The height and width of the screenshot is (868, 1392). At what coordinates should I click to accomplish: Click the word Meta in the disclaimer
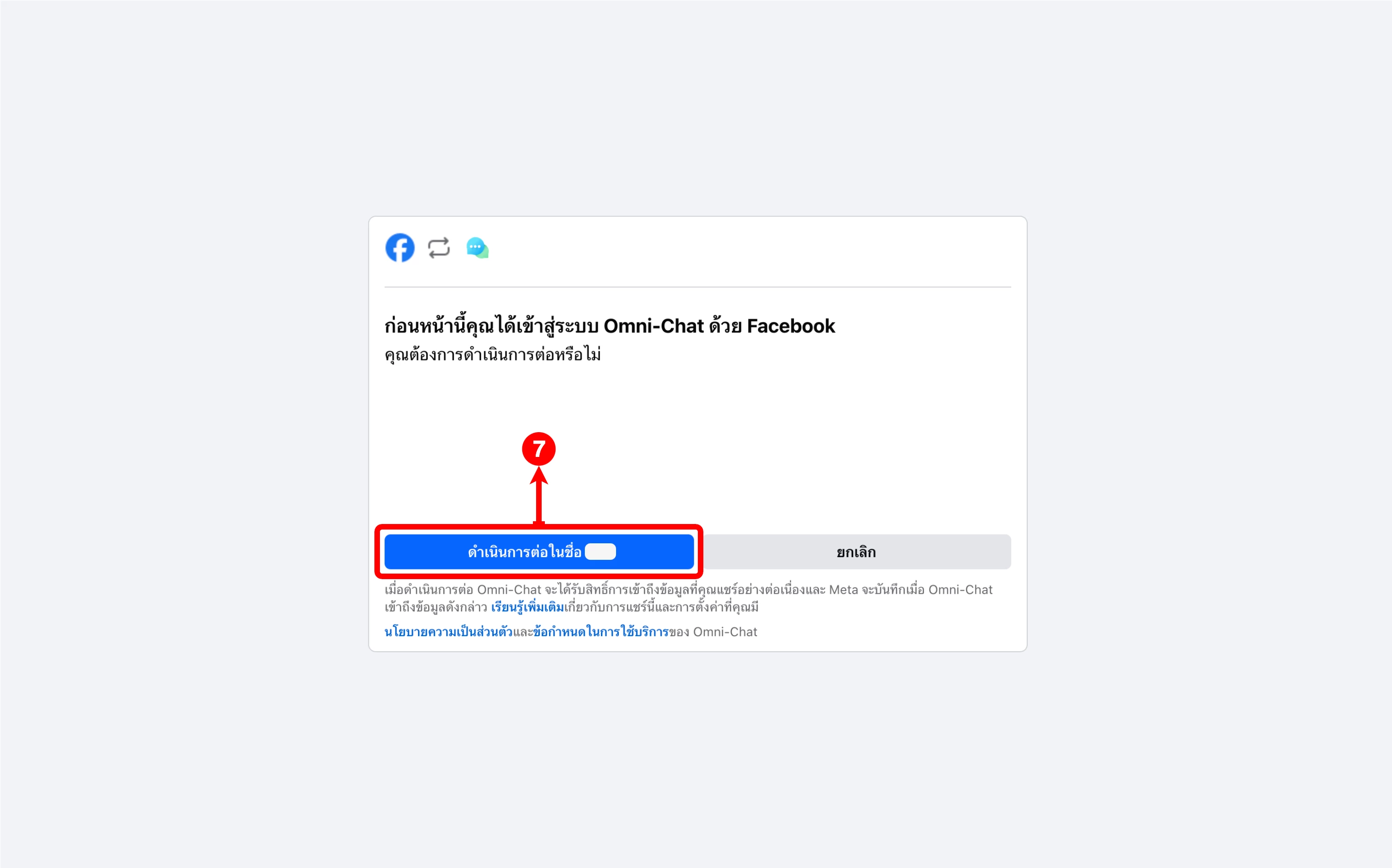point(843,590)
